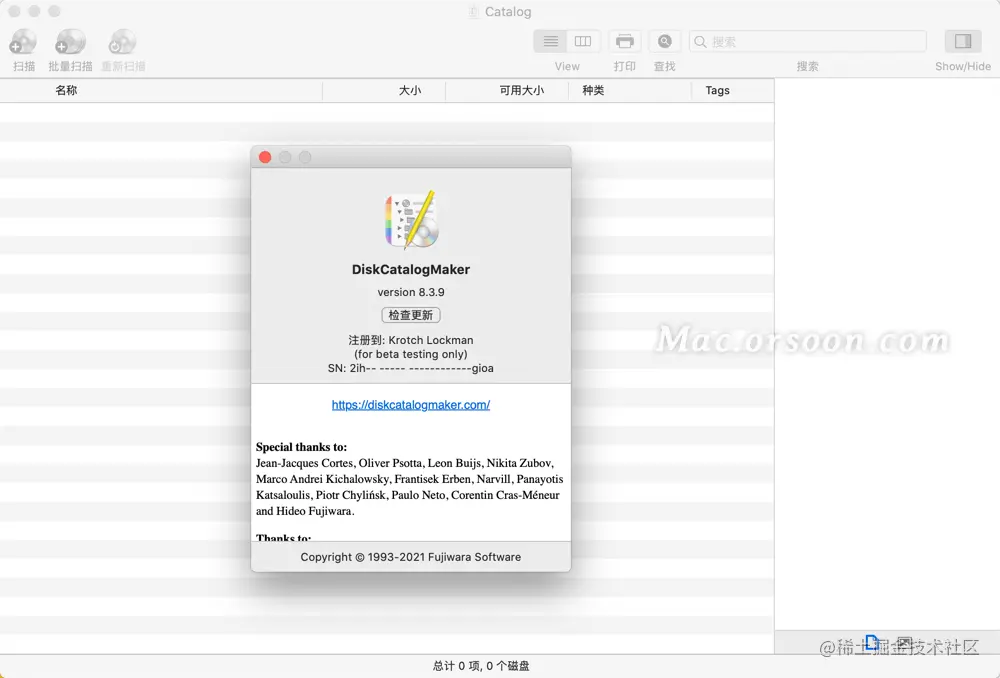The height and width of the screenshot is (678, 1000).
Task: Click the Batch Scan disc icon
Action: (x=70, y=42)
